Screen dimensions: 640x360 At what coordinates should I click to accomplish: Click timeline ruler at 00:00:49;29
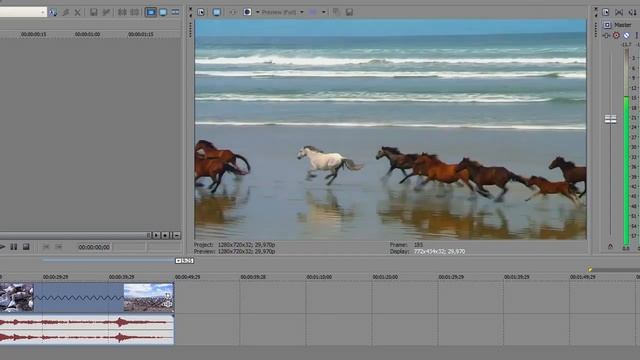pos(187,277)
